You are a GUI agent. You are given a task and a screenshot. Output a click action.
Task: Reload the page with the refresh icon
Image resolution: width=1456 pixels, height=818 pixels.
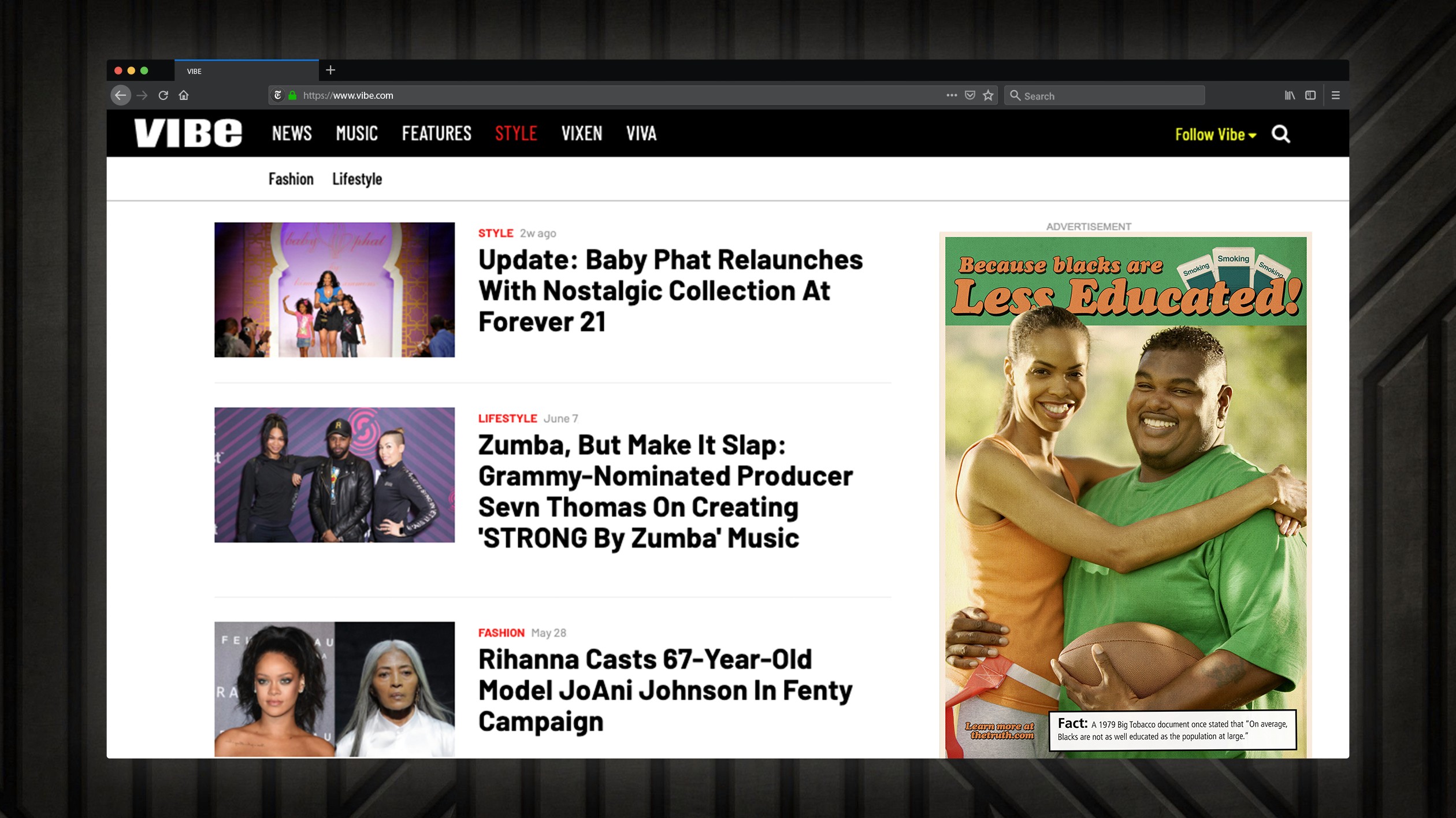(164, 95)
